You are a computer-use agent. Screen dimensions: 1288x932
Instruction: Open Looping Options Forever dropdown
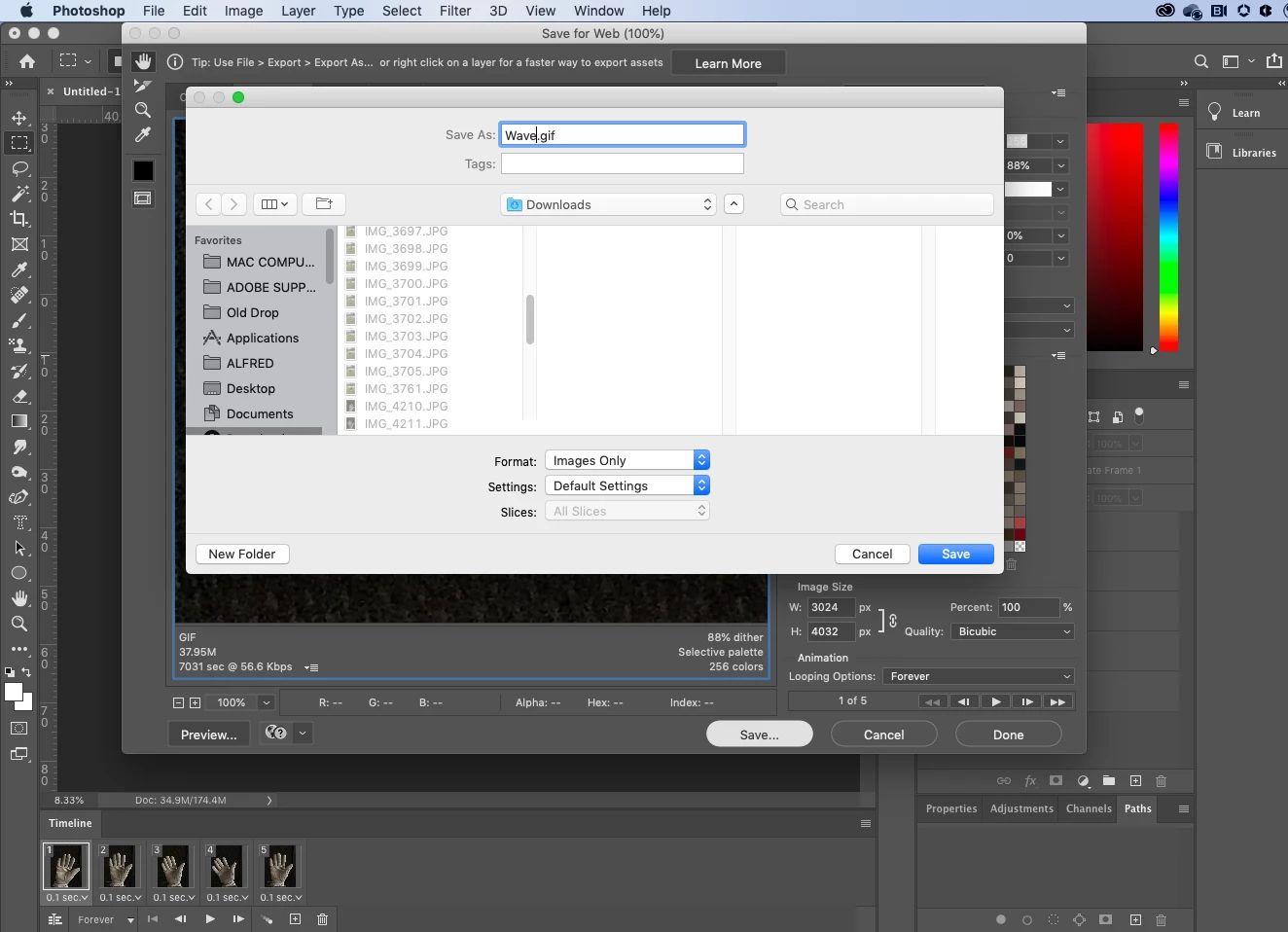point(979,676)
